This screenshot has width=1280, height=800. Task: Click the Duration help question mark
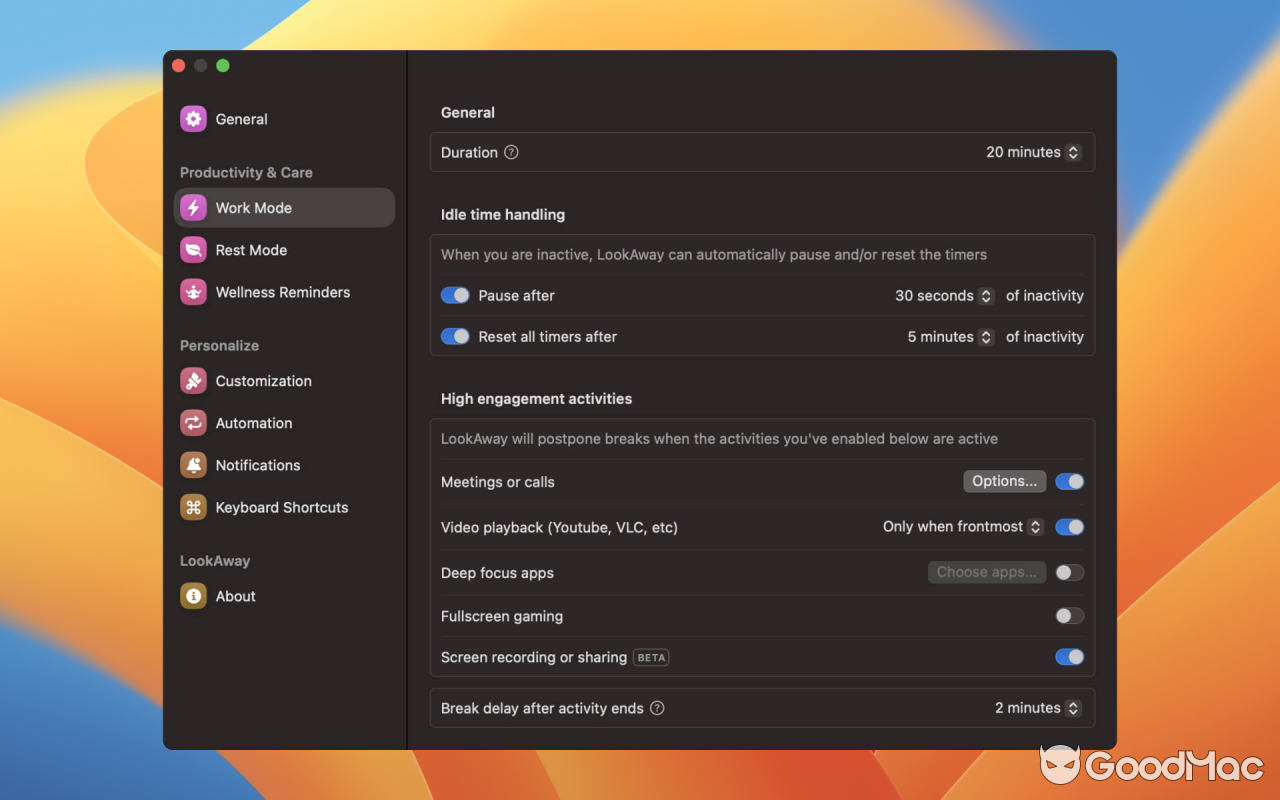click(510, 152)
